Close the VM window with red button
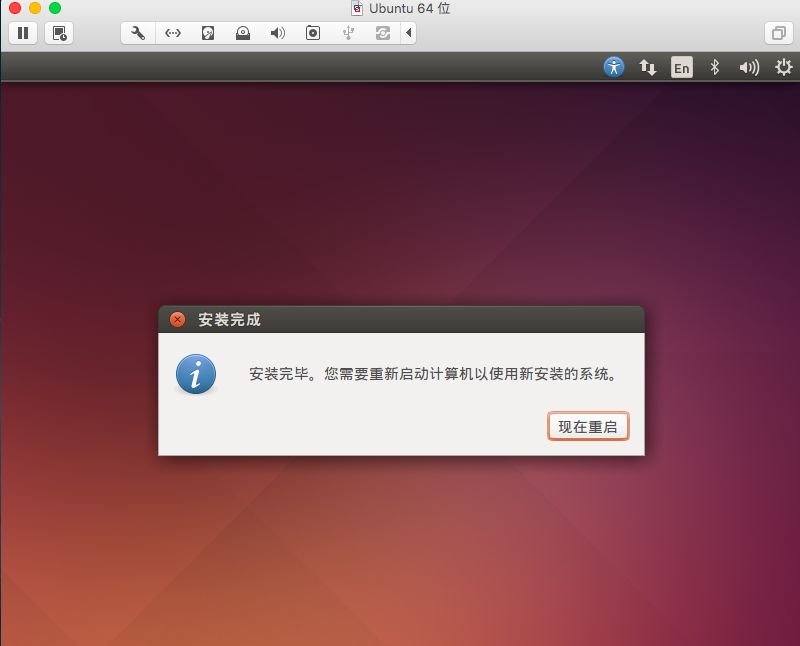The image size is (800, 646). tap(15, 8)
